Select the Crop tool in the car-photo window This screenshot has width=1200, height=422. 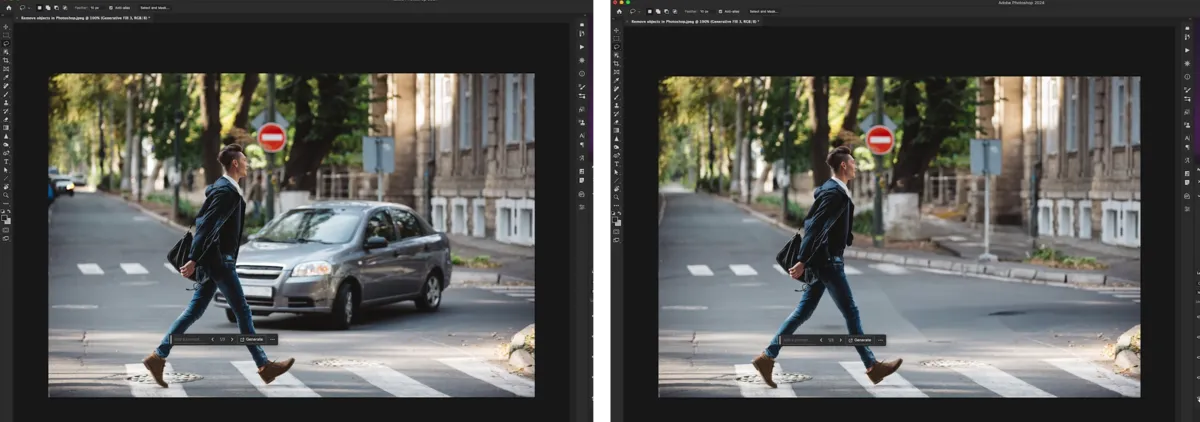tap(6, 61)
